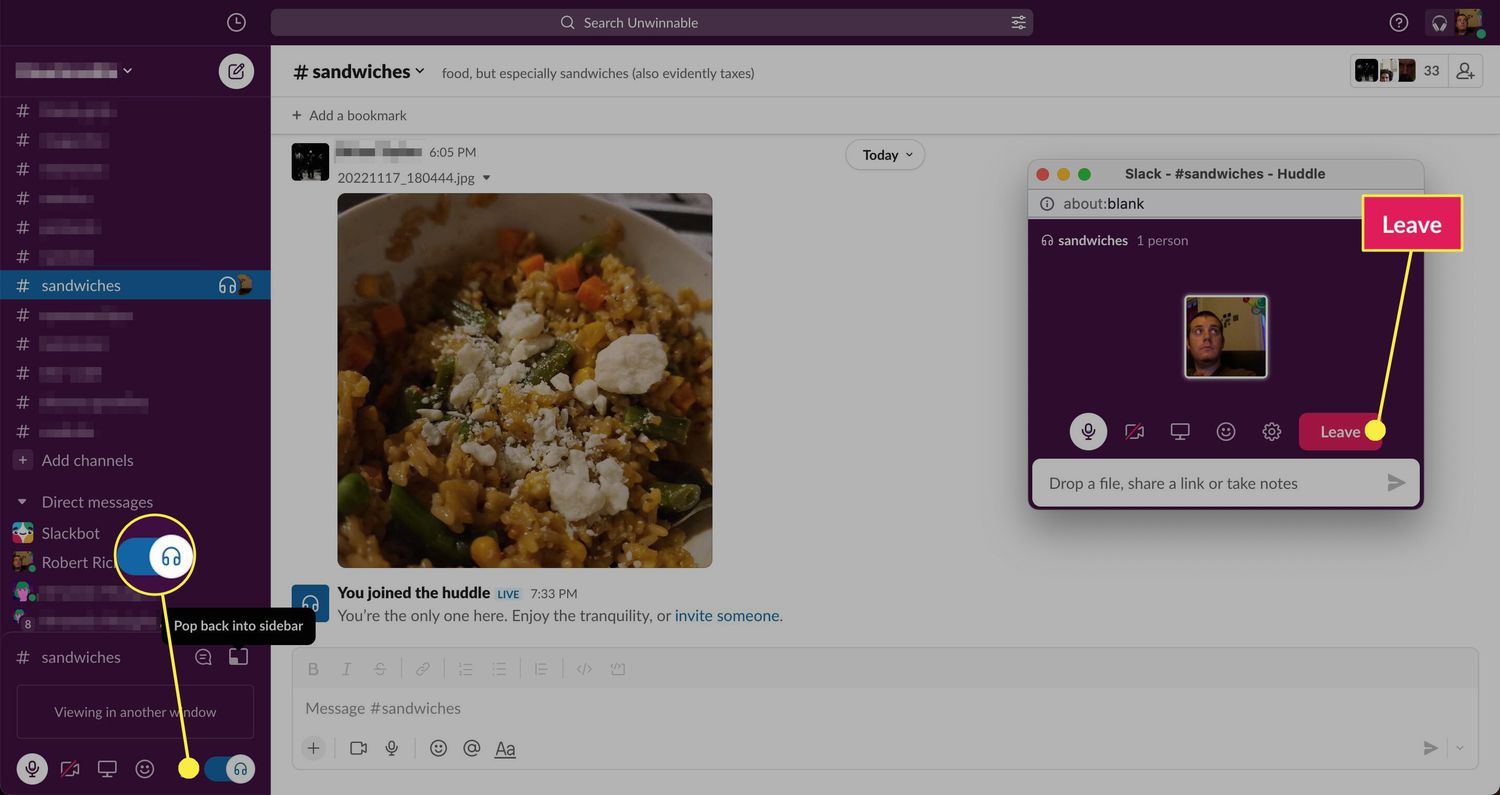Start ordered list in composer
Viewport: 1500px width, 795px height.
(x=465, y=669)
